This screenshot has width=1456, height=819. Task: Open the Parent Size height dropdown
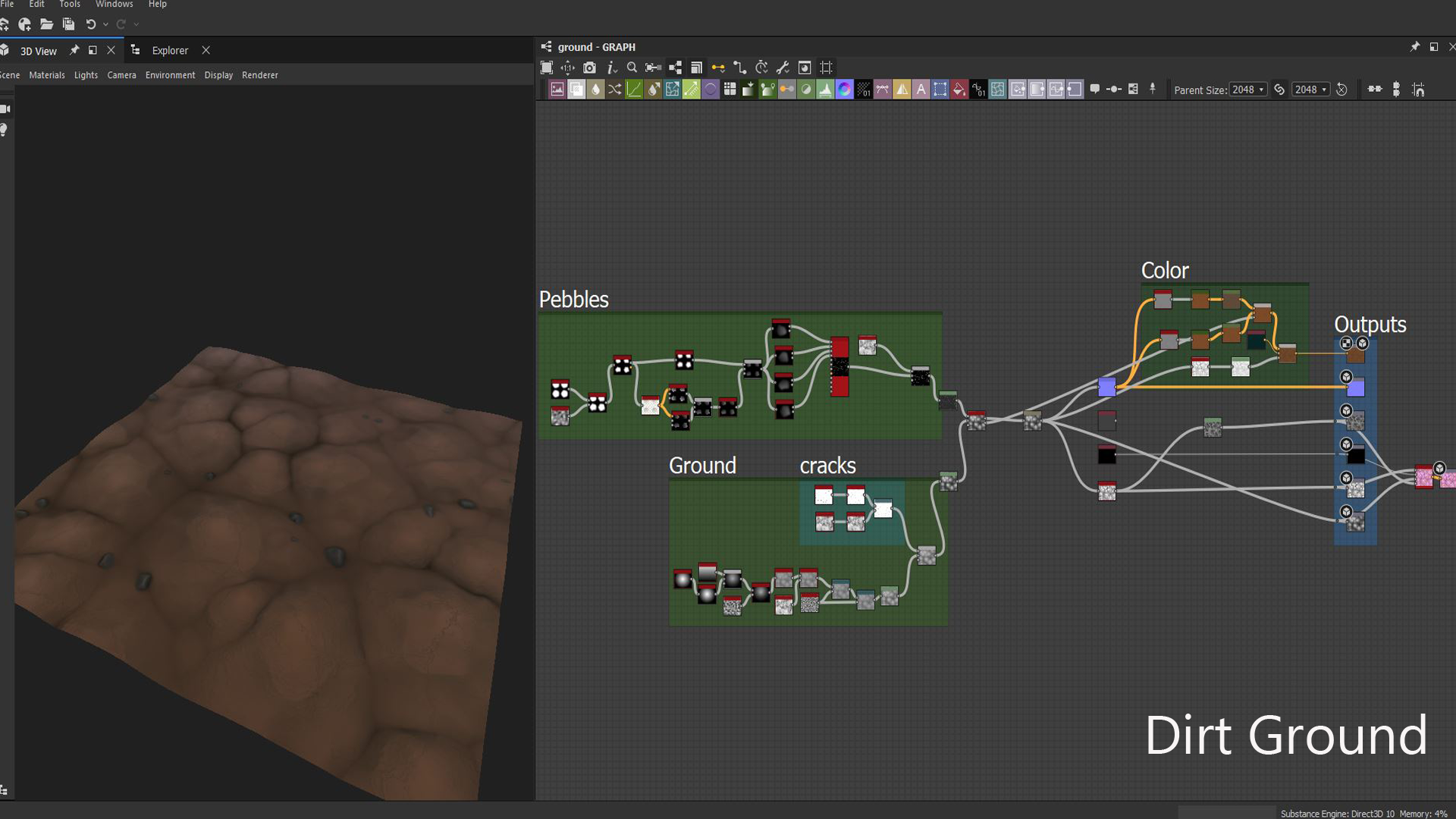point(1310,89)
